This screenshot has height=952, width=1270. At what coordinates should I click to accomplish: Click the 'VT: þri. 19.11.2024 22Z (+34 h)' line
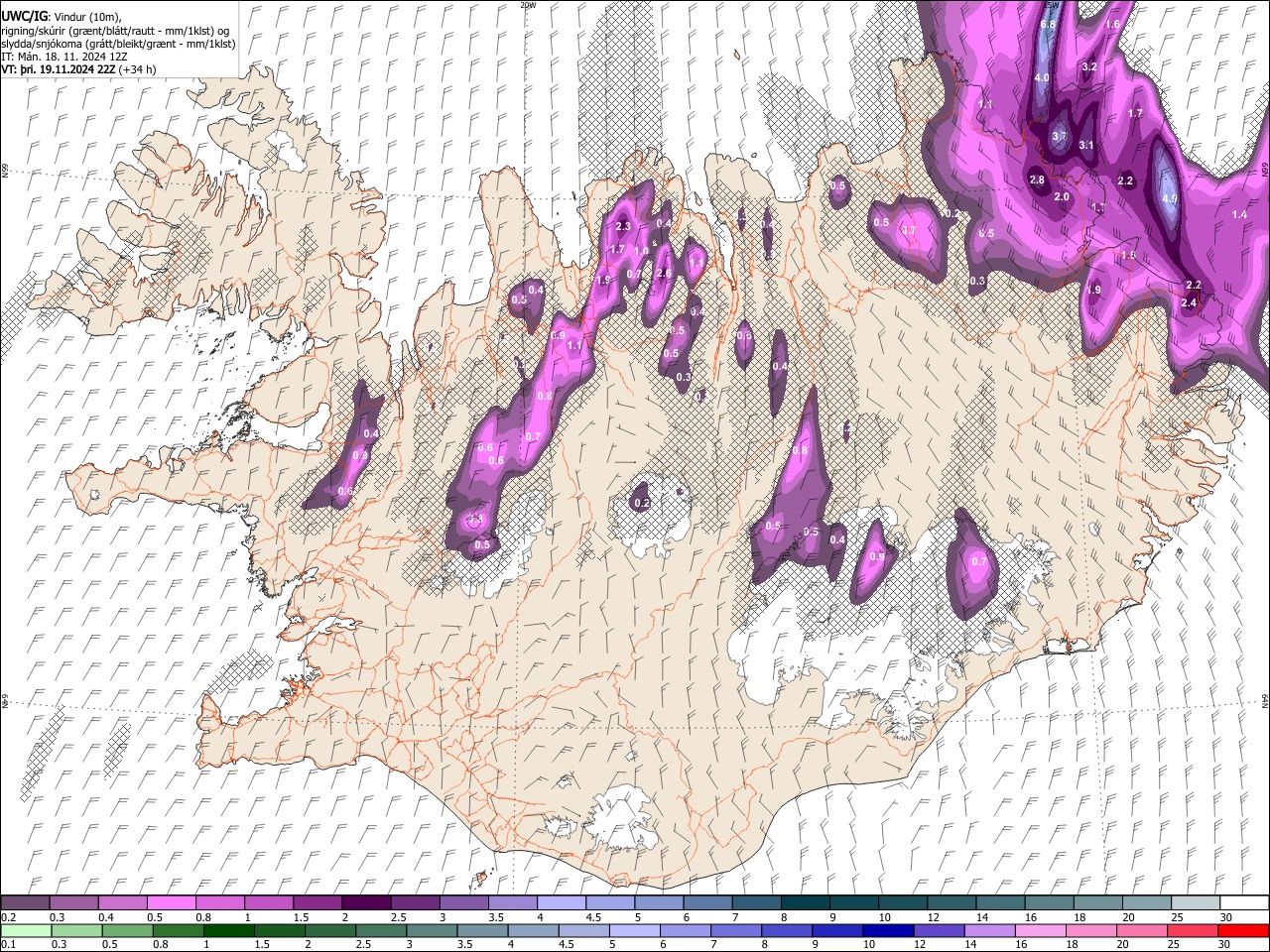(78, 69)
